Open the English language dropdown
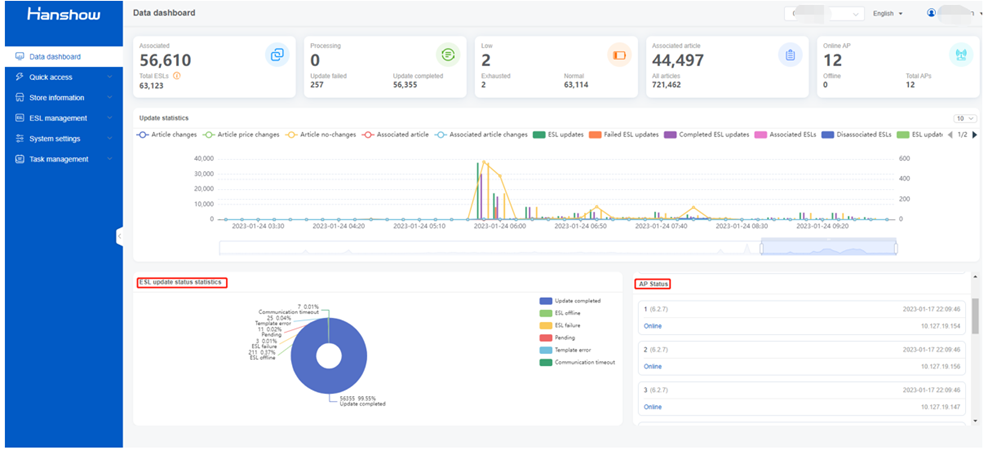Image resolution: width=988 pixels, height=459 pixels. (x=888, y=13)
